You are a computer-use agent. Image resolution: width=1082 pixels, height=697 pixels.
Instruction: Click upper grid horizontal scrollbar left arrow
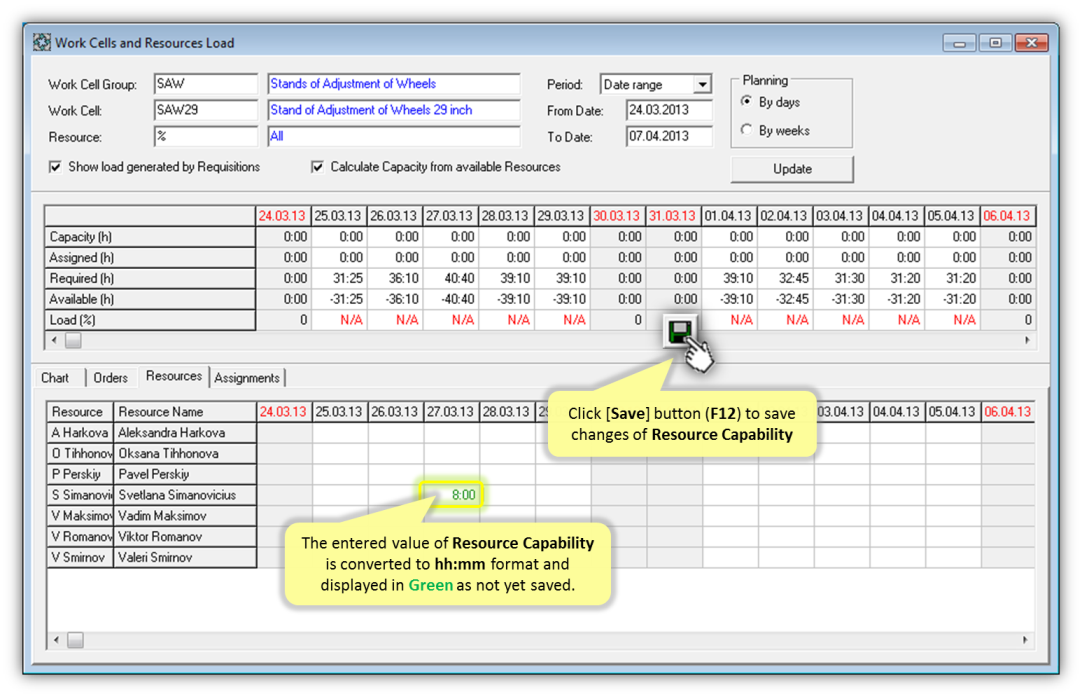click(55, 340)
